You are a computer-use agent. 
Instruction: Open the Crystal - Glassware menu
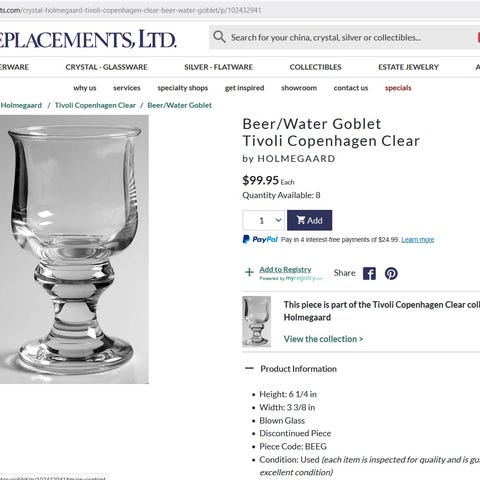pyautogui.click(x=106, y=67)
